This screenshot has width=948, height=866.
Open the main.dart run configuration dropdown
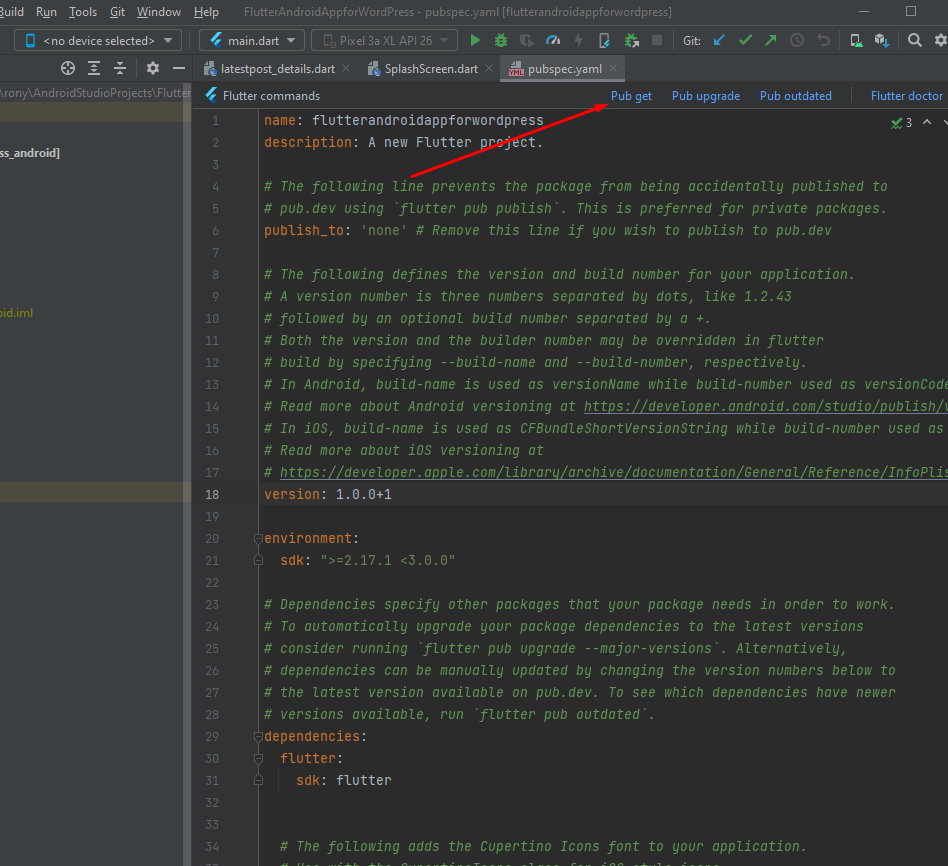(252, 41)
